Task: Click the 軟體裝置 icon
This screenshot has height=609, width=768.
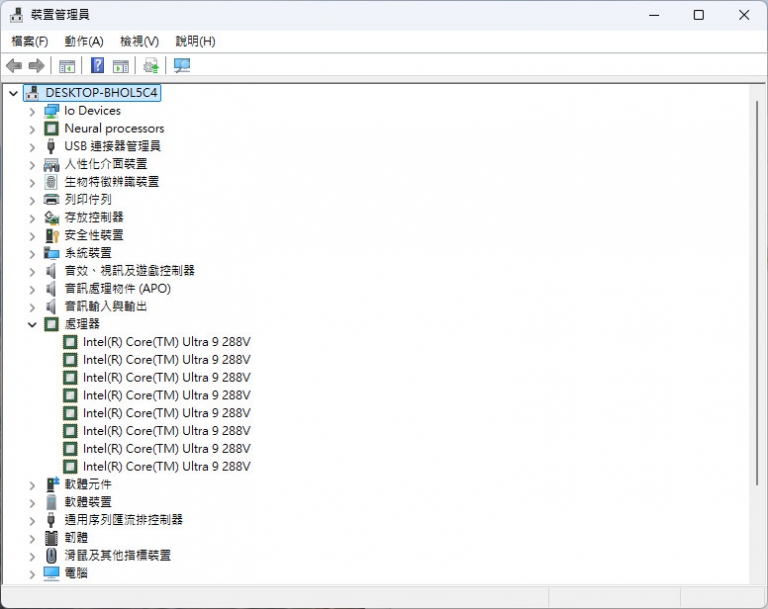Action: pyautogui.click(x=51, y=502)
